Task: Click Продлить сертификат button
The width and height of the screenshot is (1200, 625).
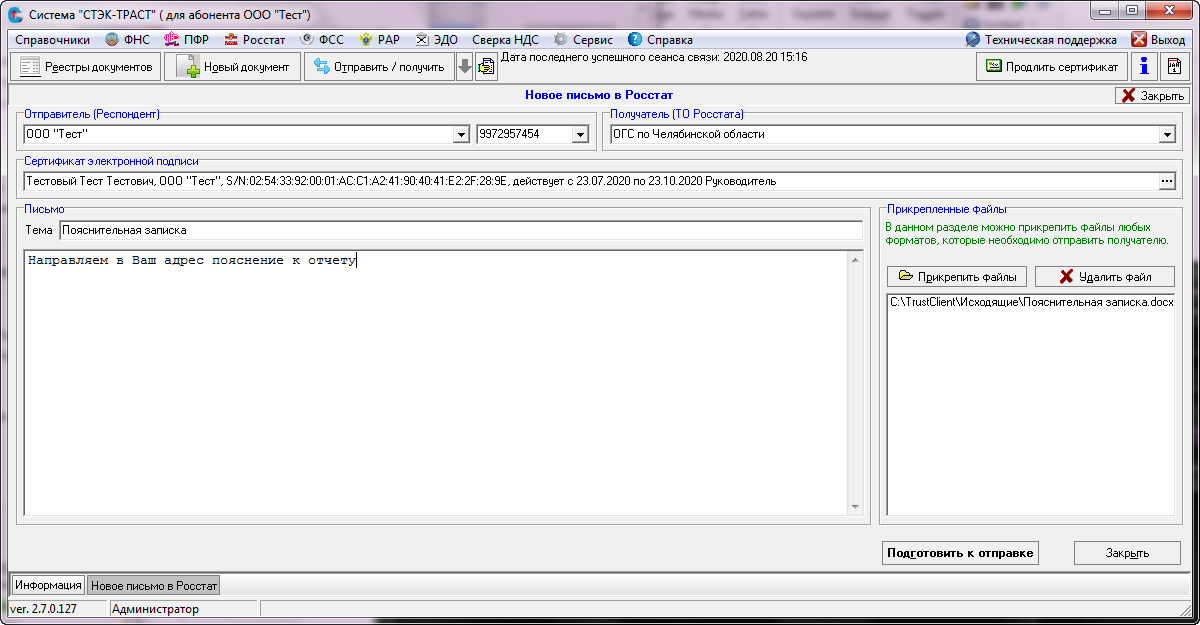Action: 1052,66
